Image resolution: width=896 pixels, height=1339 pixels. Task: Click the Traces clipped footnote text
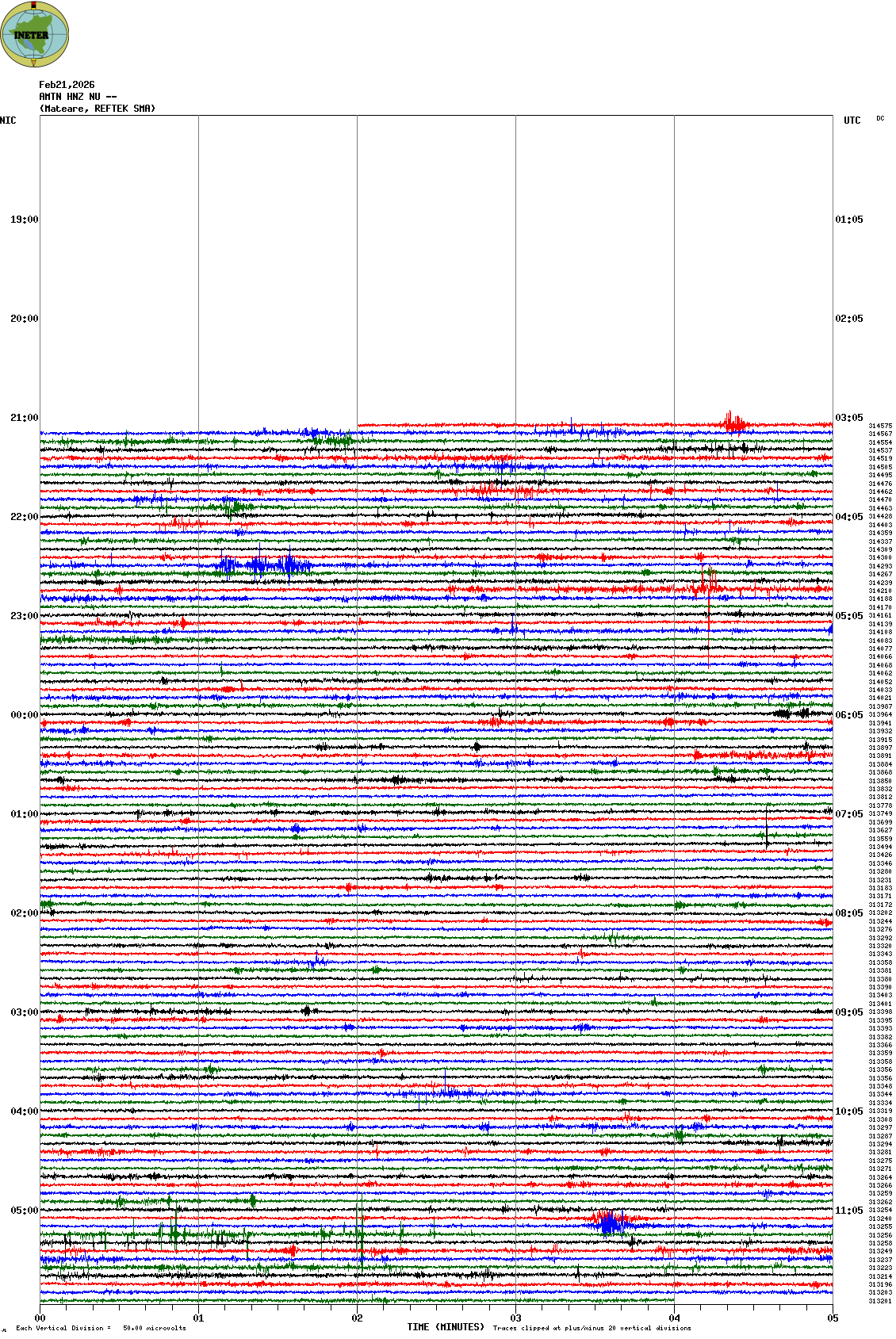click(x=592, y=1328)
